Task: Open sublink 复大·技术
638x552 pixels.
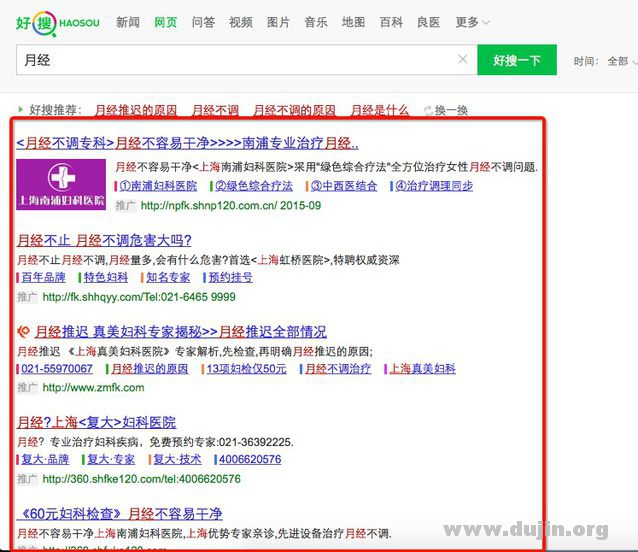Action: click(x=177, y=460)
